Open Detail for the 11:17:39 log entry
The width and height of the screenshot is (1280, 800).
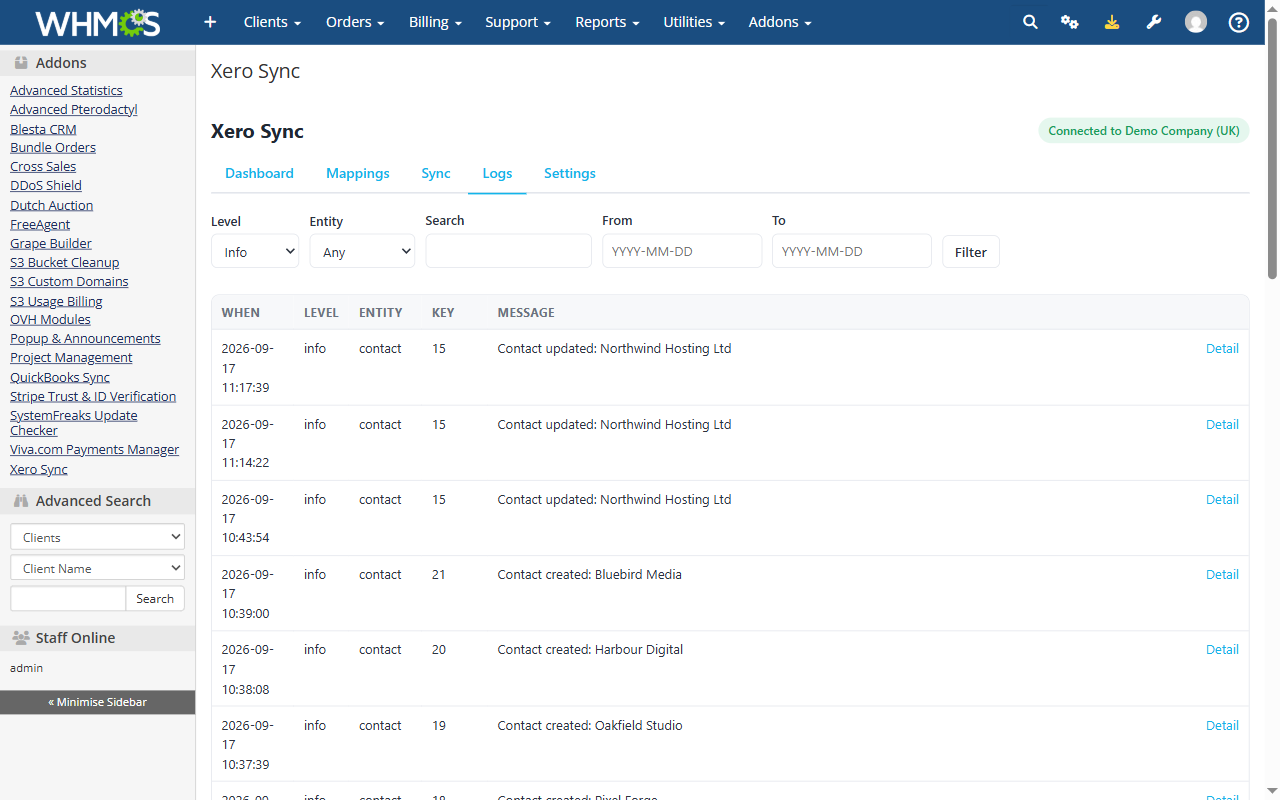coord(1222,348)
